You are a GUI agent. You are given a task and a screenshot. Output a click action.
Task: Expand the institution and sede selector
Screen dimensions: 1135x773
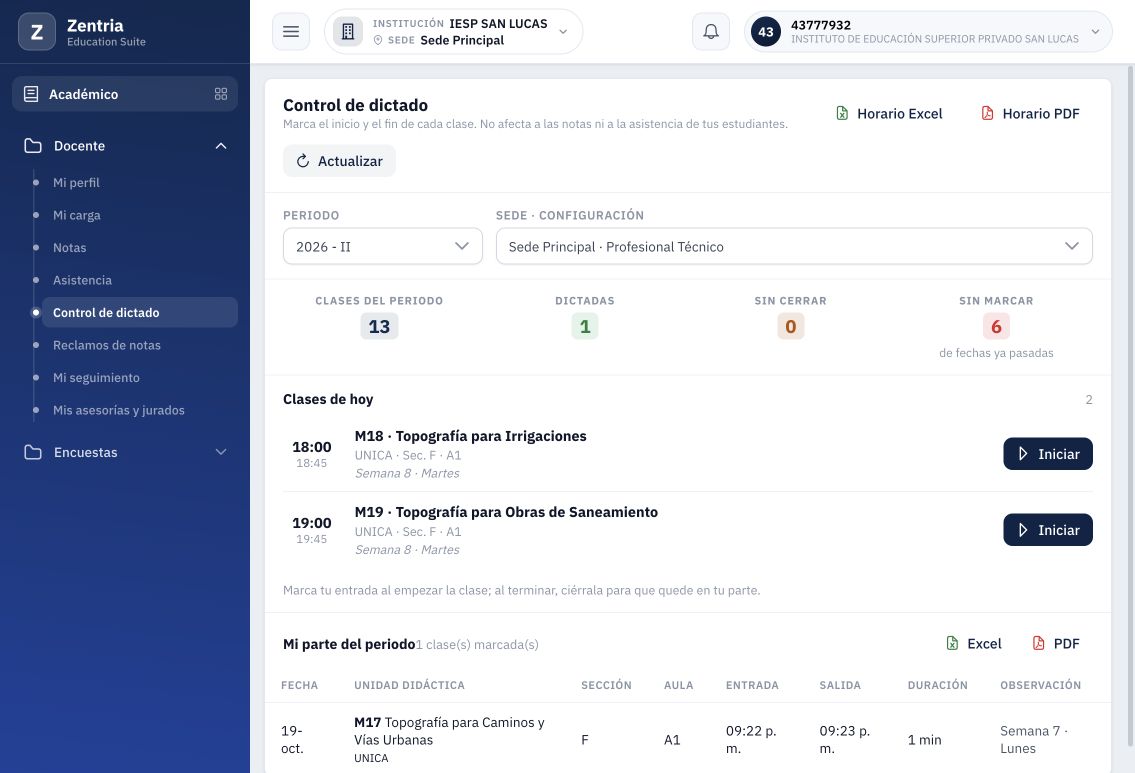pos(454,32)
